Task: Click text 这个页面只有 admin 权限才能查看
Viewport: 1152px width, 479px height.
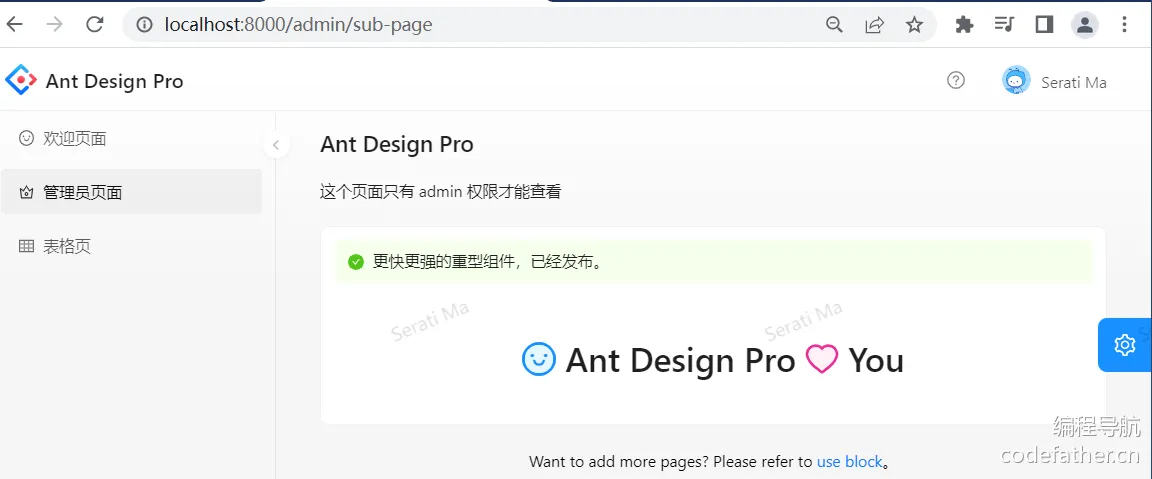Action: pos(441,192)
